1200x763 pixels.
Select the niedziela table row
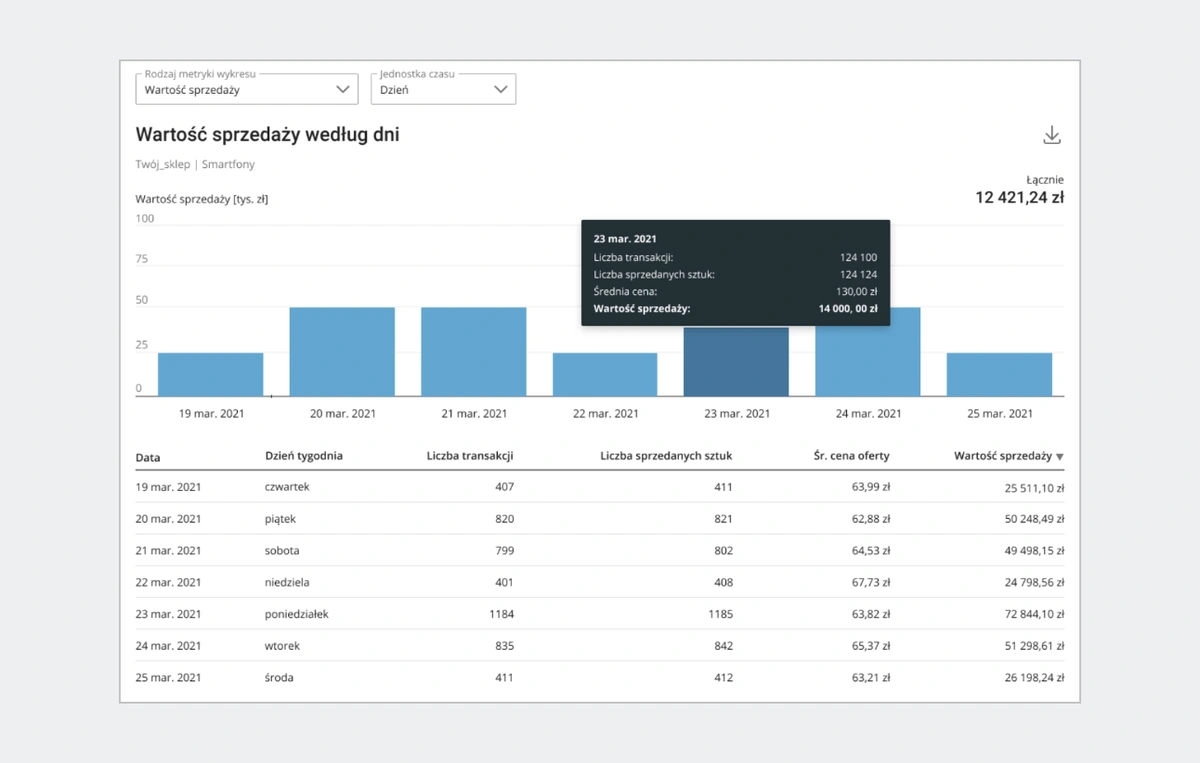coord(599,582)
